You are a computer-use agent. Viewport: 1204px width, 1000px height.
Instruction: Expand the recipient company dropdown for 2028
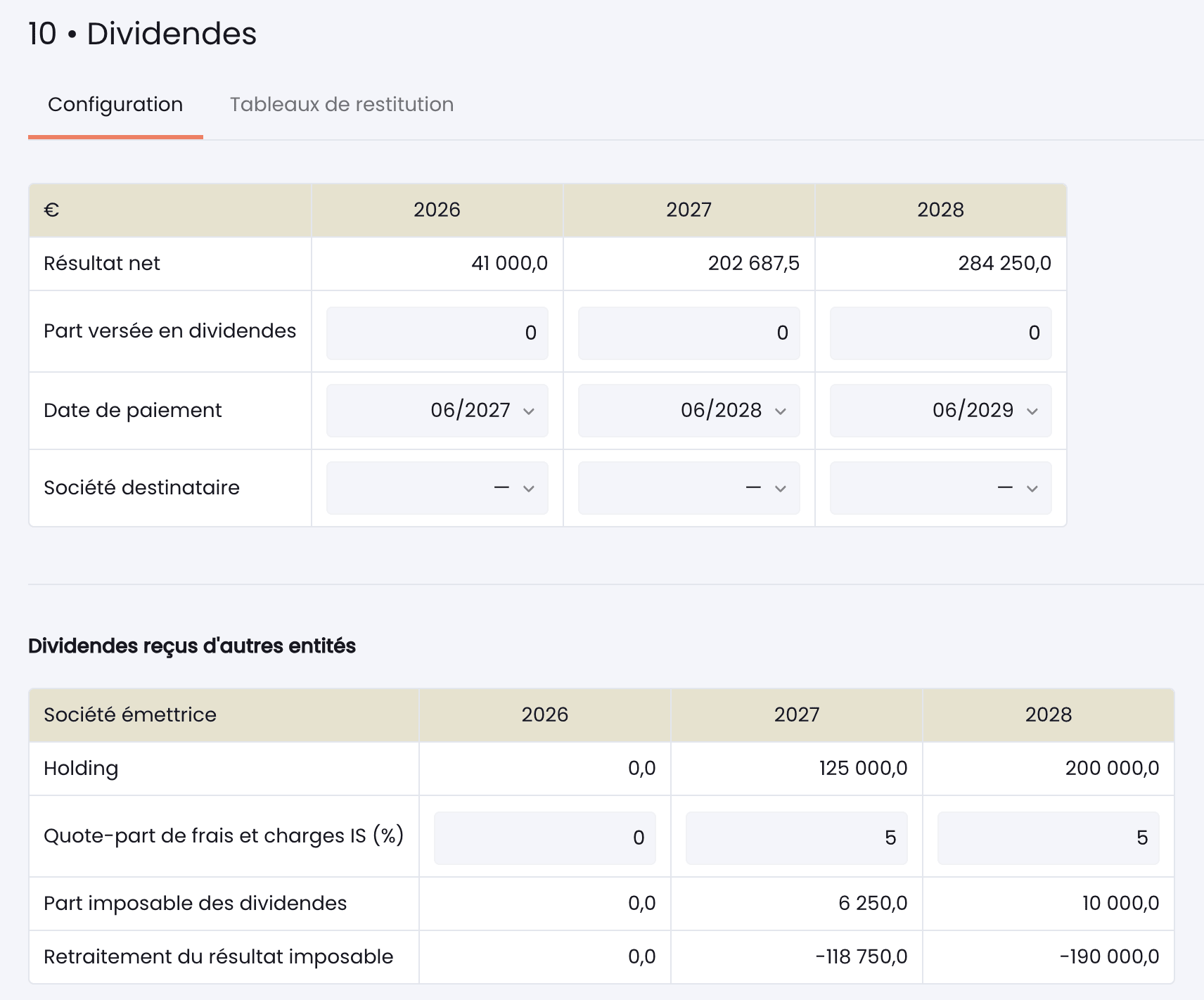(x=940, y=487)
